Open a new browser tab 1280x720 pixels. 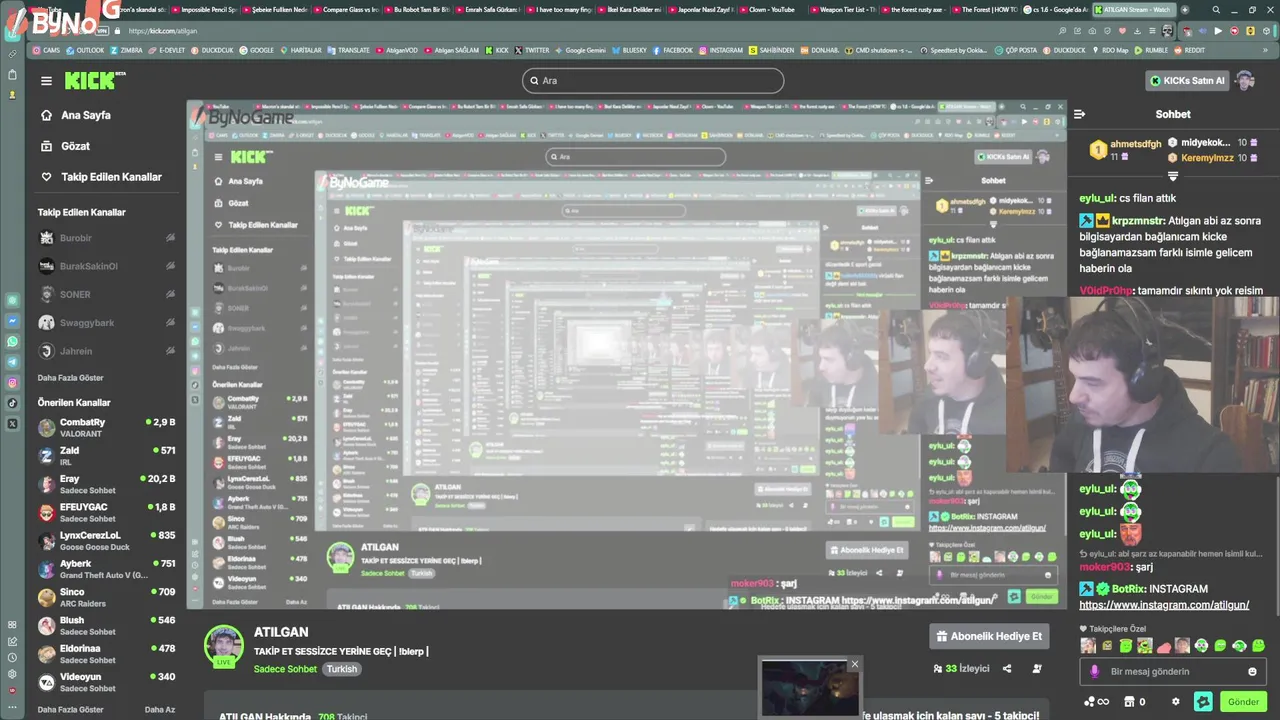pos(1187,10)
